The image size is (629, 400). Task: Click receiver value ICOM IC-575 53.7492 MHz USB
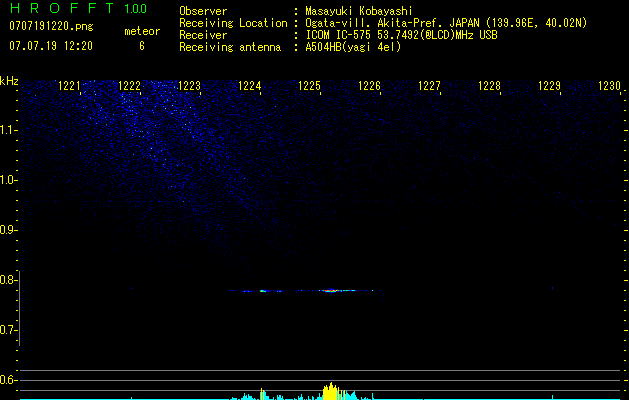401,35
